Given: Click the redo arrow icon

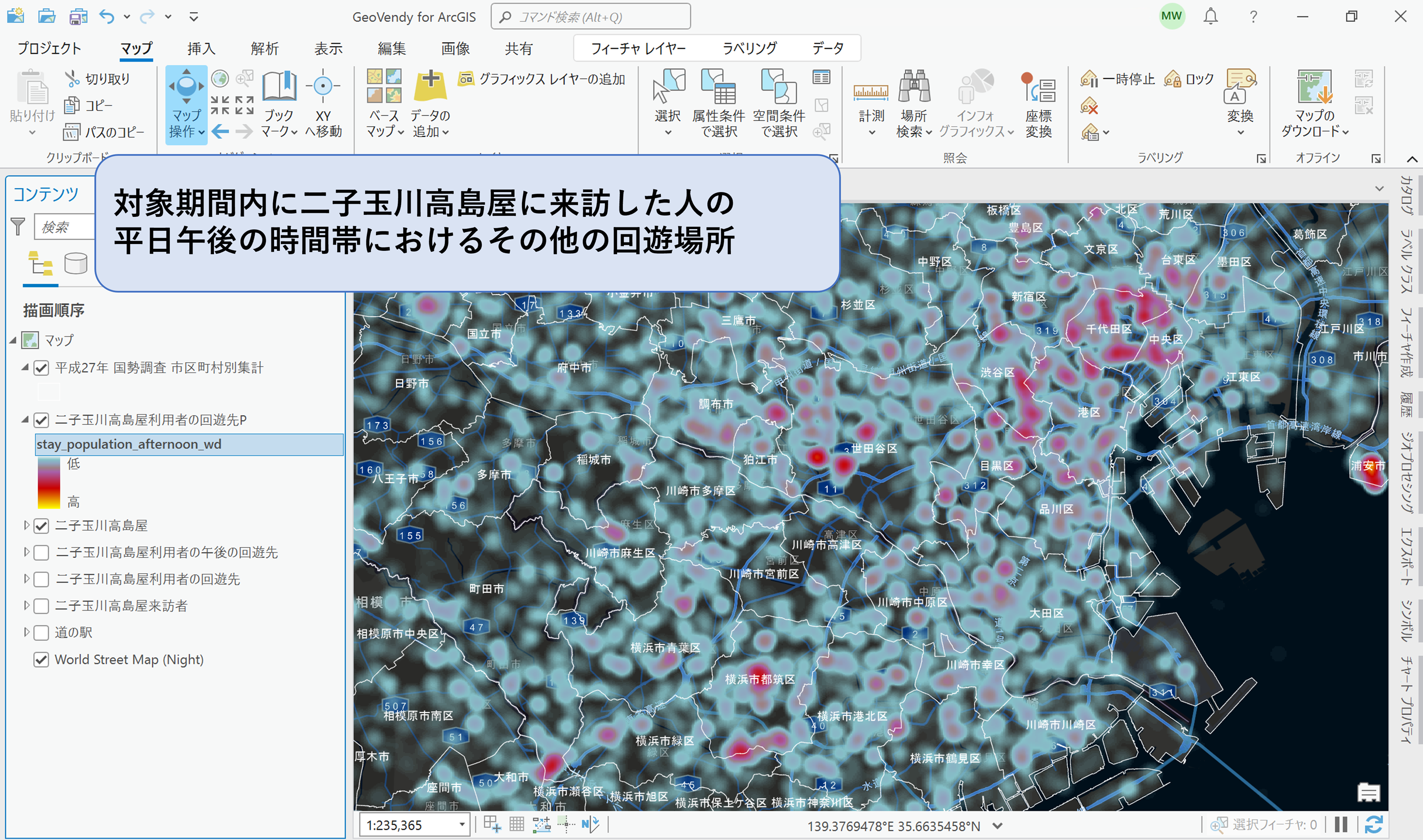Looking at the screenshot, I should (147, 16).
